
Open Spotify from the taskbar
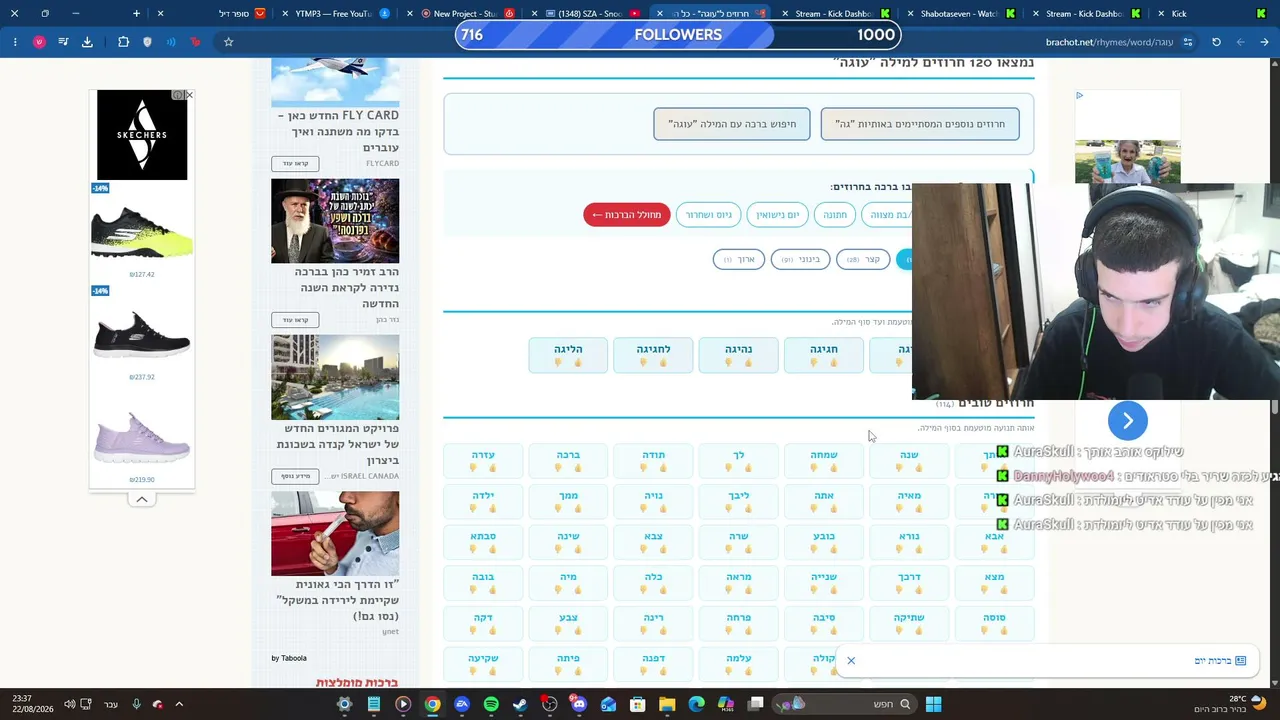491,704
